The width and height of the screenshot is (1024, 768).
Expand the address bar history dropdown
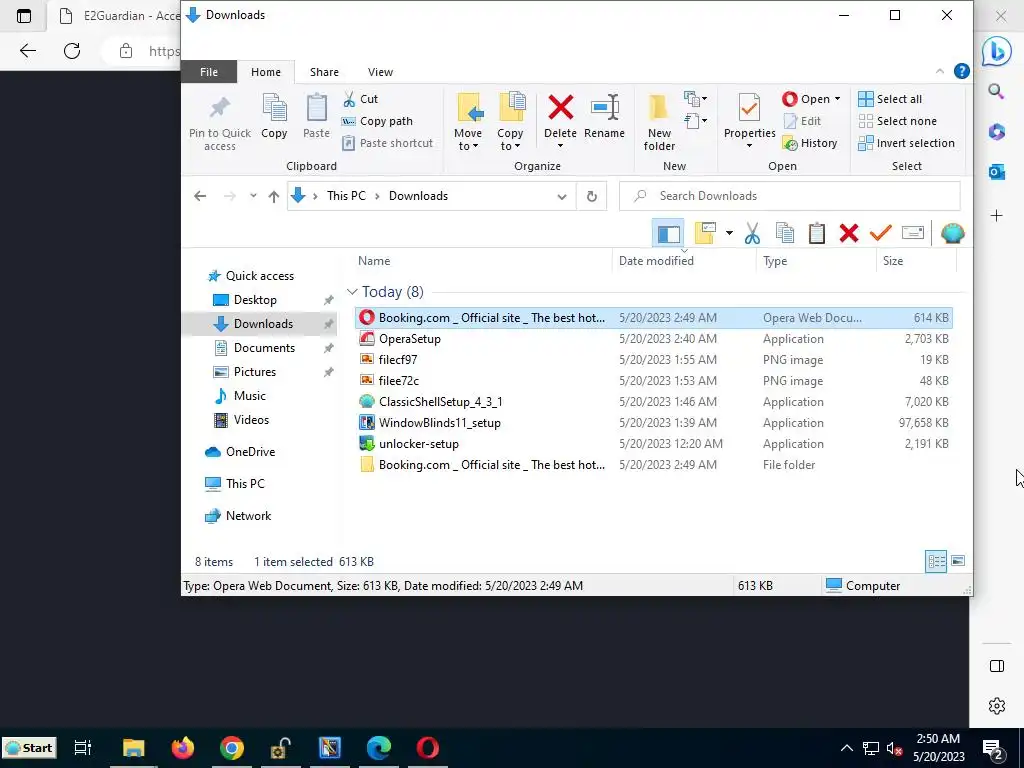(x=562, y=197)
